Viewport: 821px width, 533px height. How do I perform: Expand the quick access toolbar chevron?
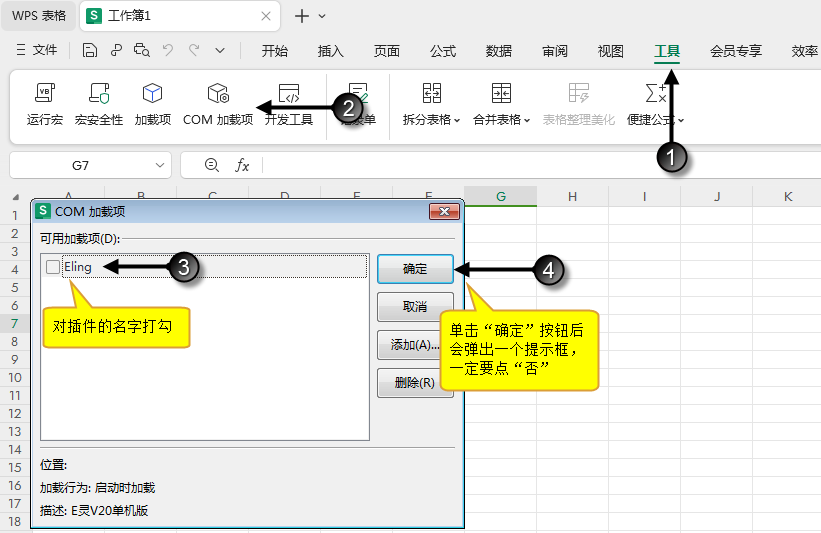[220, 51]
